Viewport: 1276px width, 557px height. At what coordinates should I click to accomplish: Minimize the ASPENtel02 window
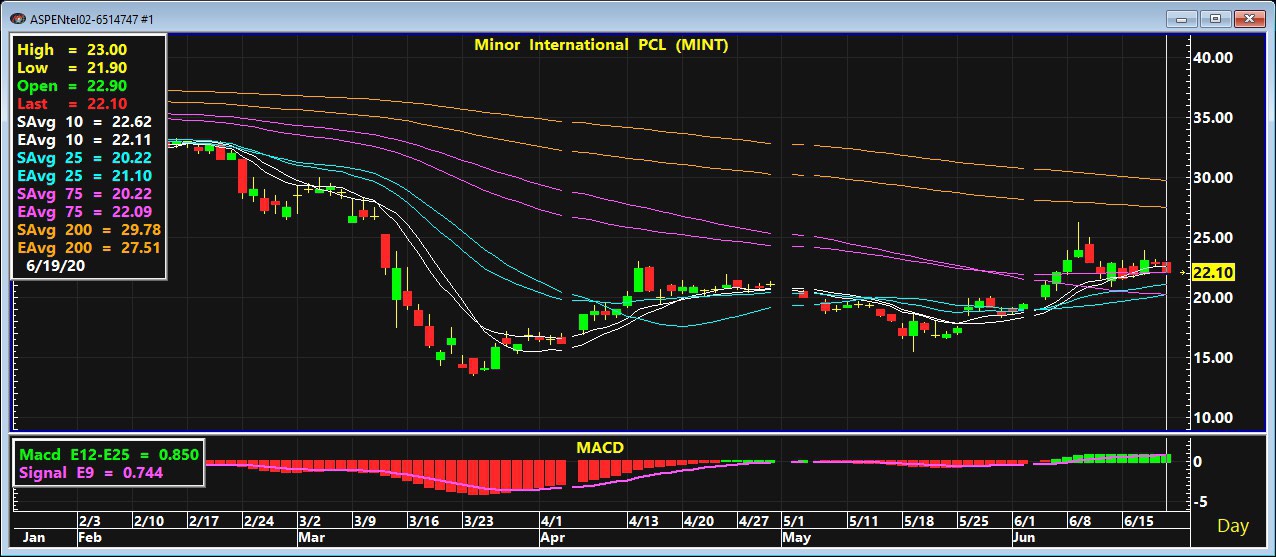1180,17
